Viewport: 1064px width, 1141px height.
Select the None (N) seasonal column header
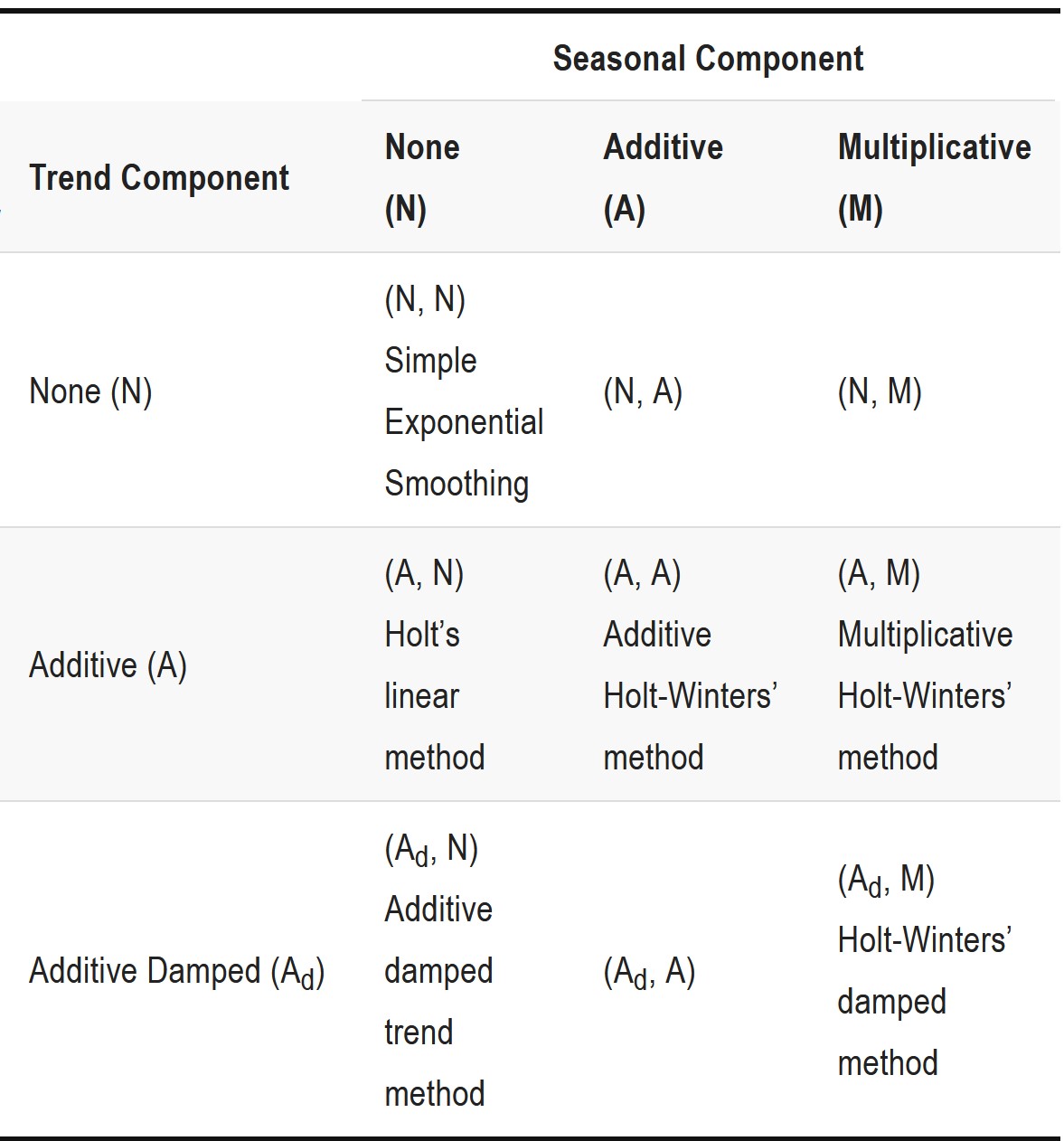(422, 177)
